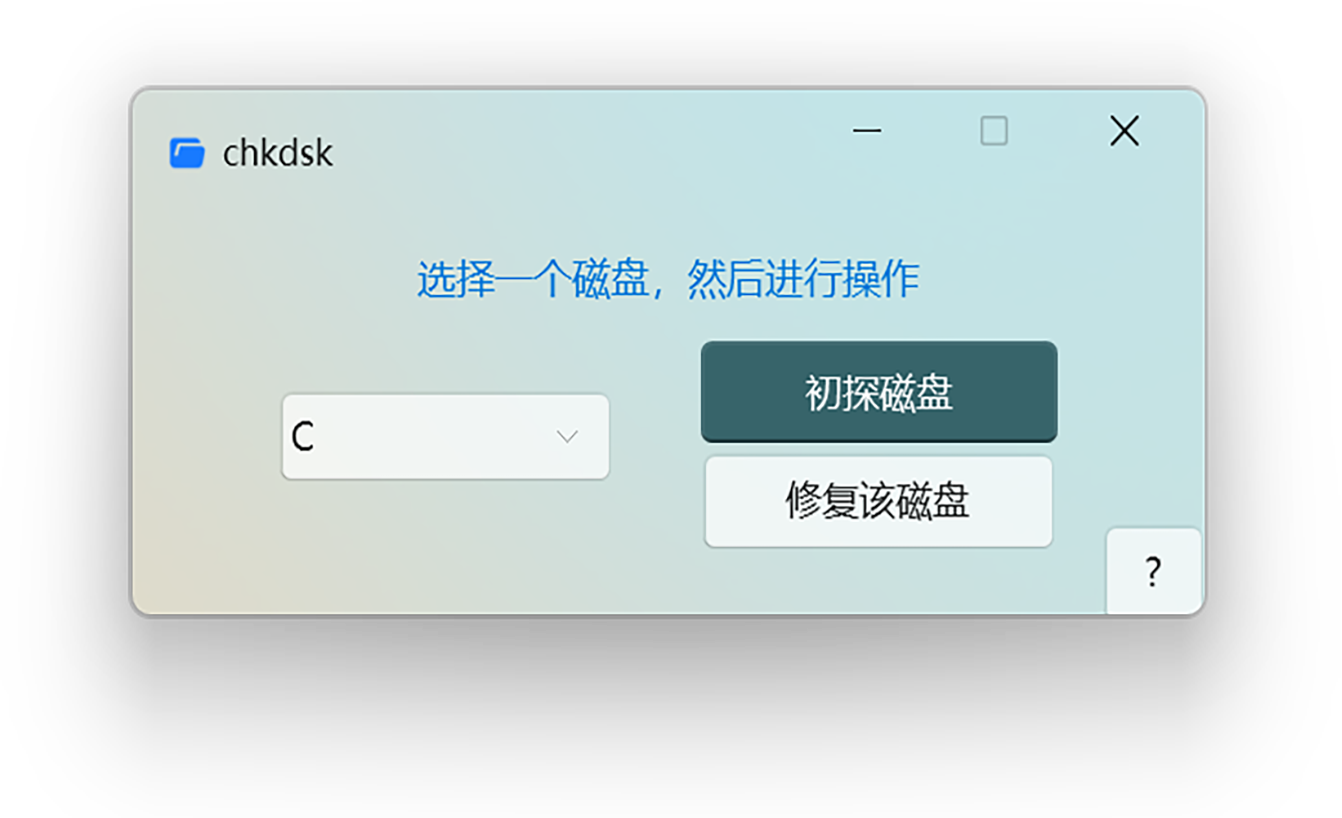Open help with the question mark button
The width and height of the screenshot is (1342, 818).
[x=1153, y=571]
